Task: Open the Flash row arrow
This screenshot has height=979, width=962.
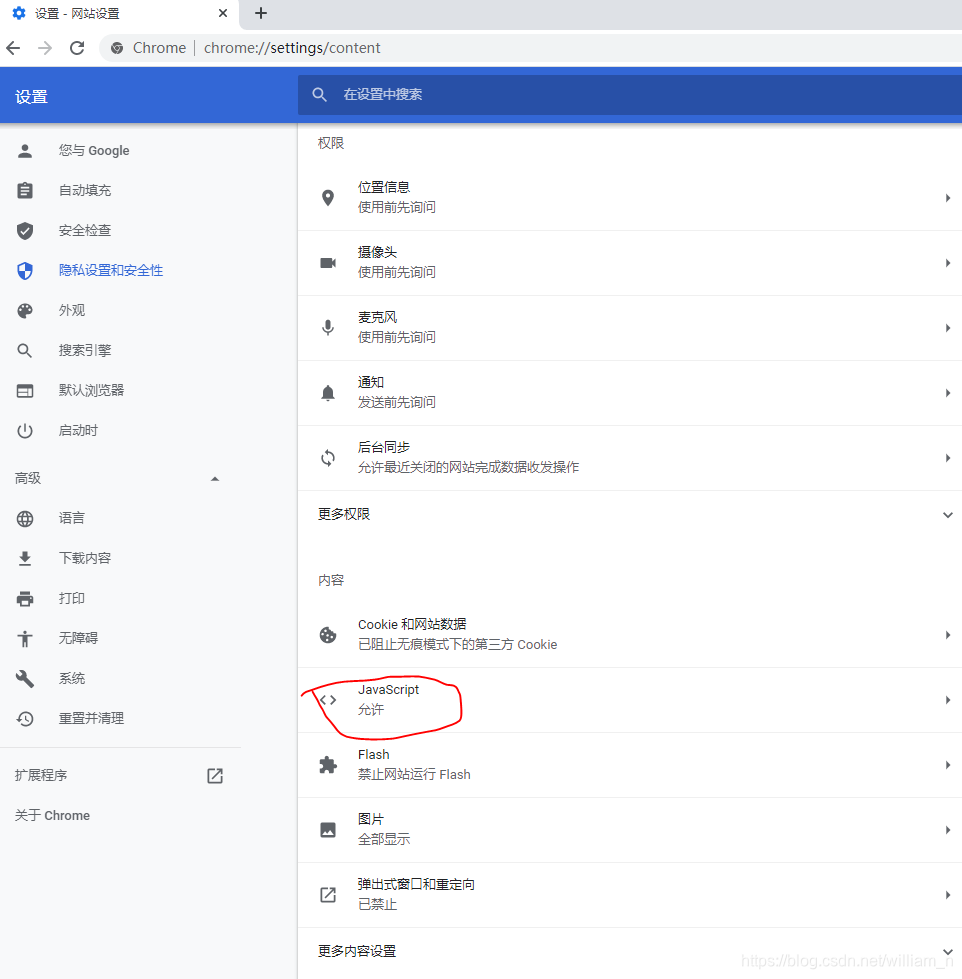Action: pyautogui.click(x=948, y=765)
